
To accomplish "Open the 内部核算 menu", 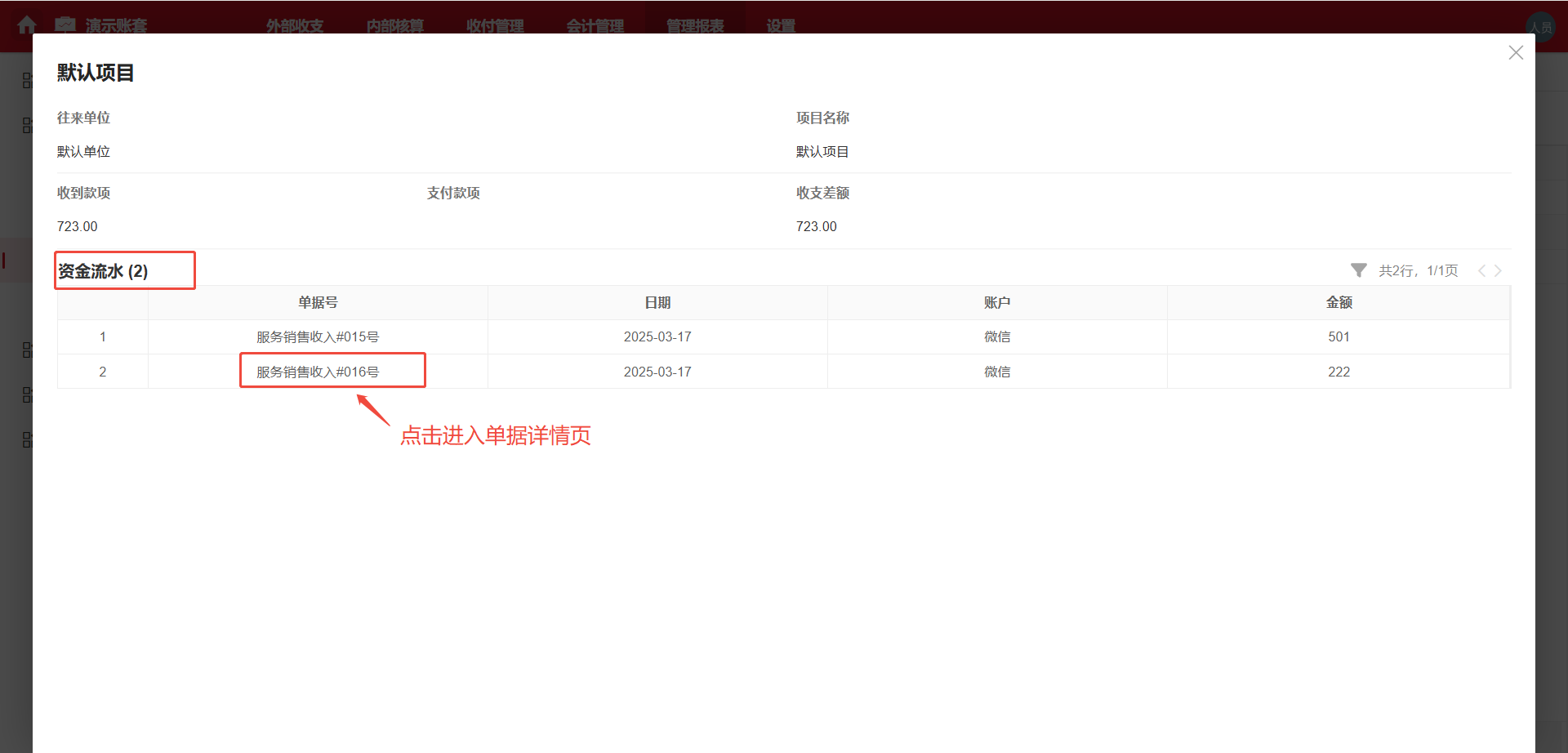I will (394, 25).
